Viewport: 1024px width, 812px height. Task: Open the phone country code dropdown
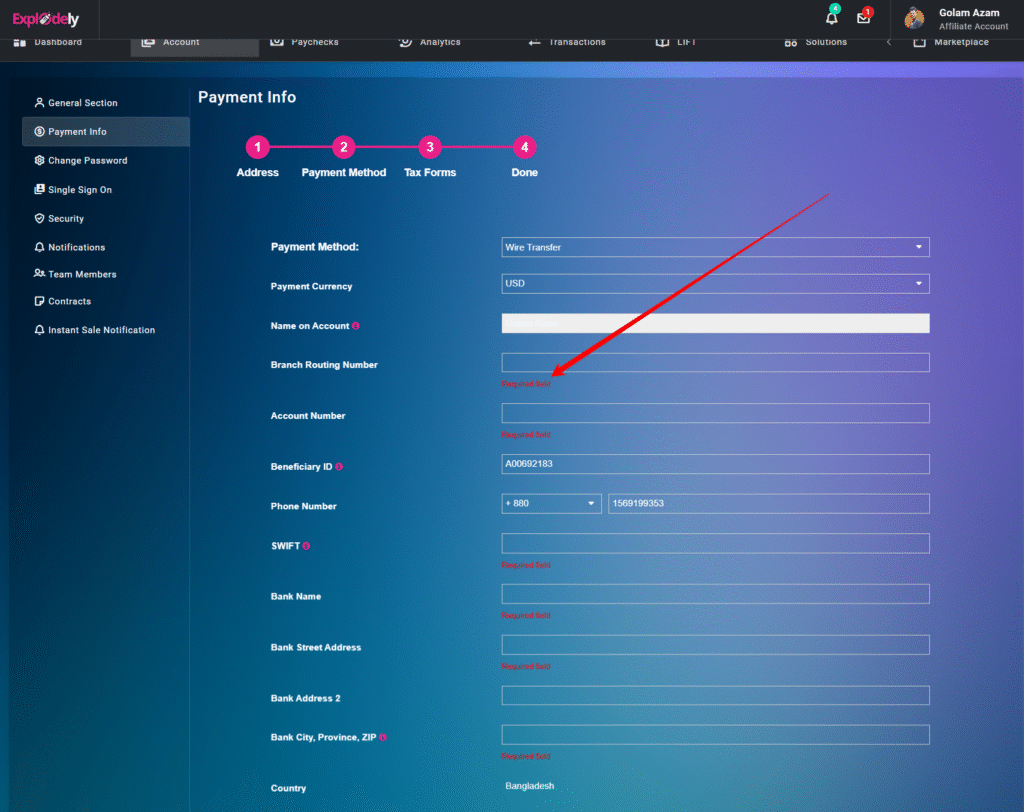click(x=551, y=504)
